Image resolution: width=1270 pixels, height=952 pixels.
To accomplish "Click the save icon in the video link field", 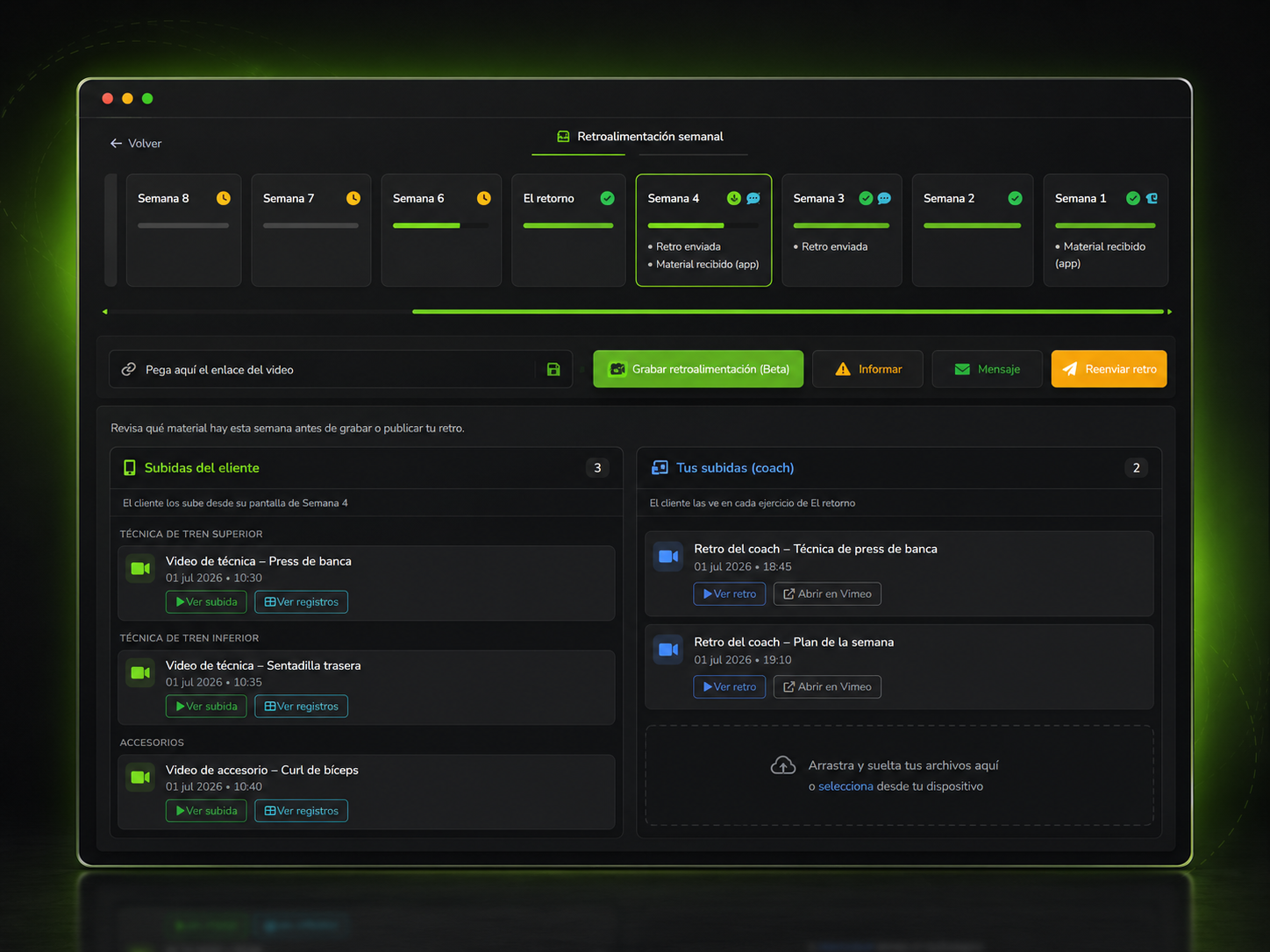I will pyautogui.click(x=553, y=369).
